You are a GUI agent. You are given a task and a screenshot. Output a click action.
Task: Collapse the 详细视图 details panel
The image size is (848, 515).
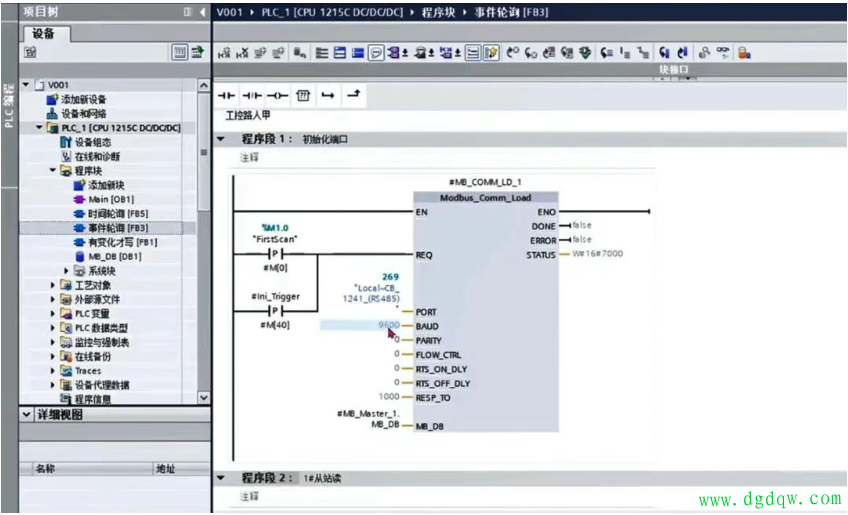27,414
